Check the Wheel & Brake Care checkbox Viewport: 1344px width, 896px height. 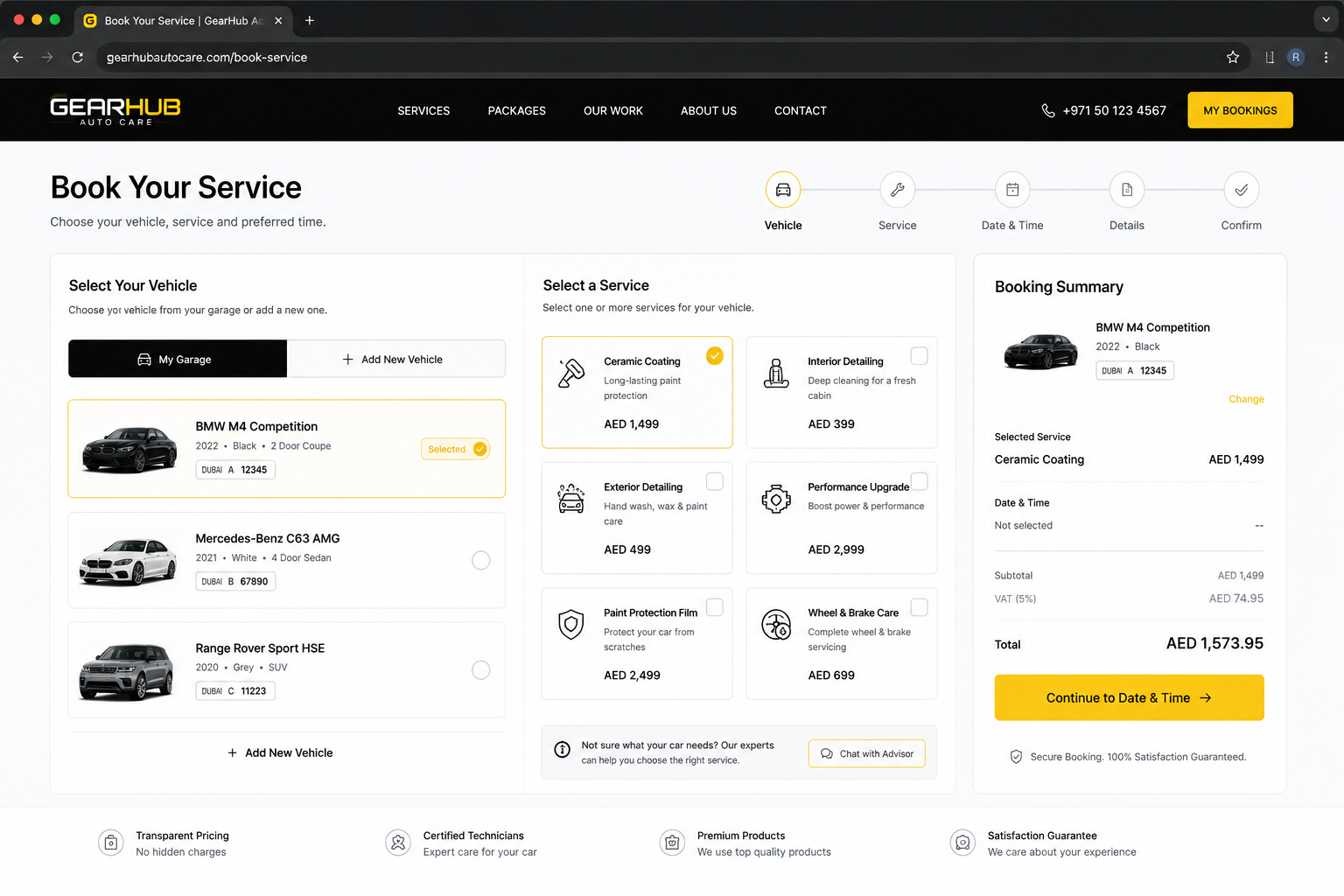(920, 607)
